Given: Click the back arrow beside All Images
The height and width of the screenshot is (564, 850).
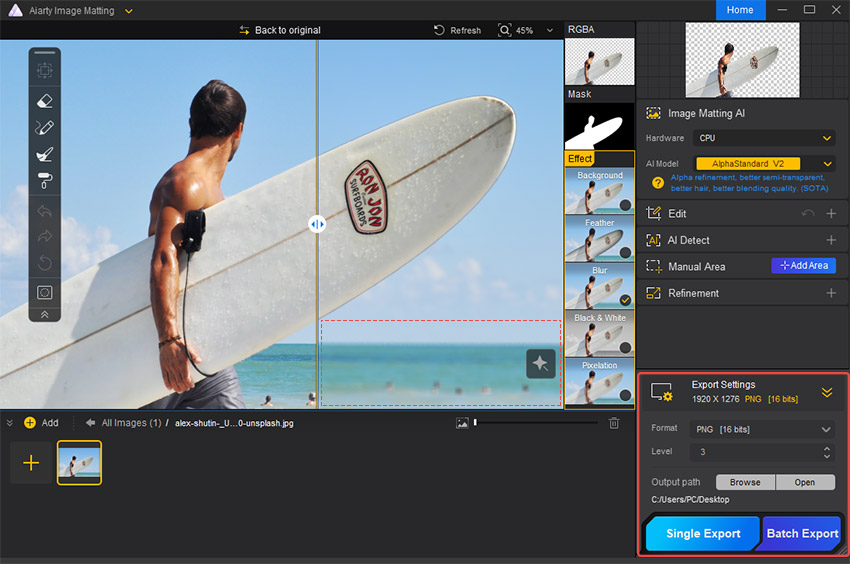Looking at the screenshot, I should 90,422.
